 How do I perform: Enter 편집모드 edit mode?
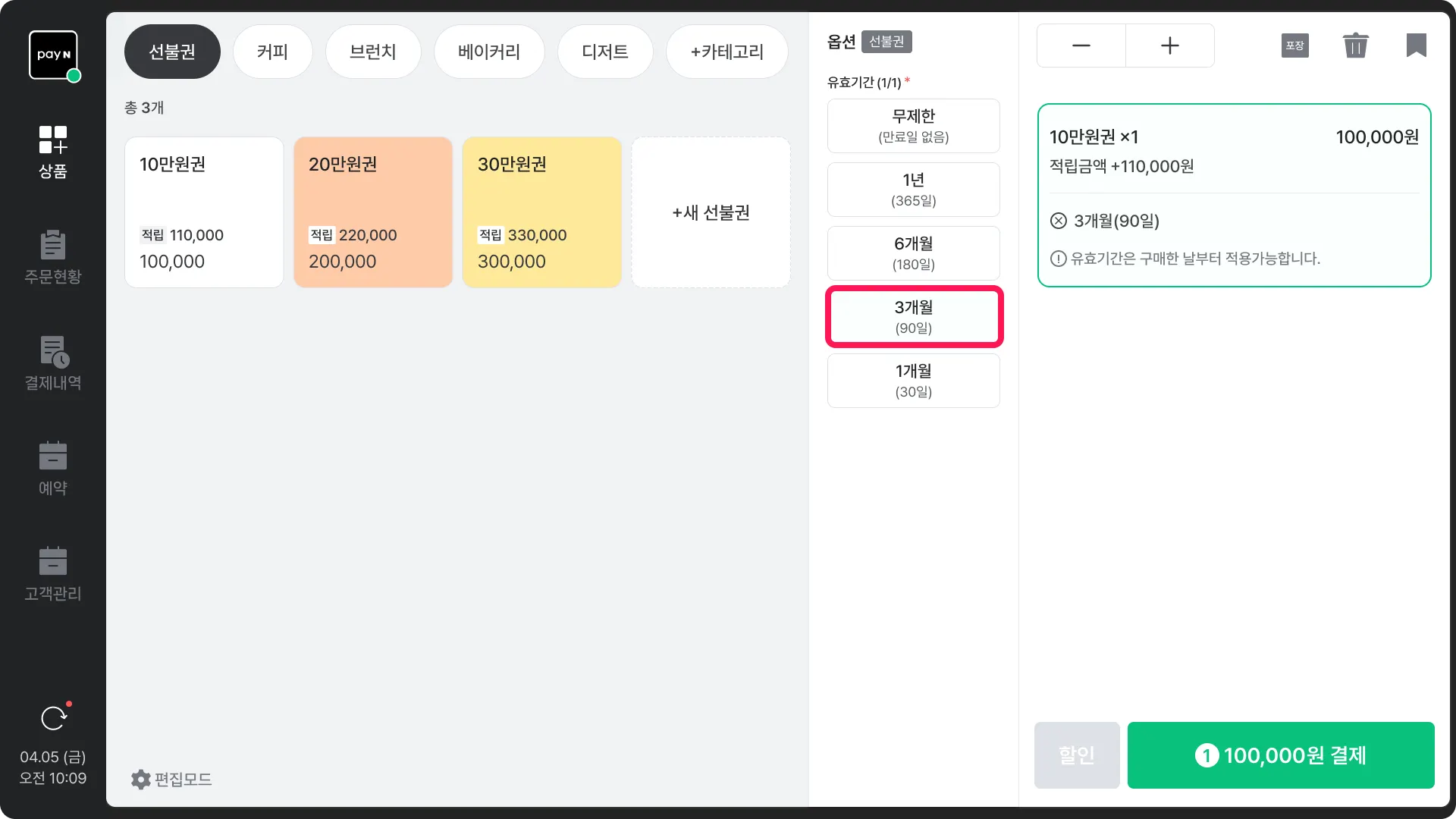tap(171, 779)
